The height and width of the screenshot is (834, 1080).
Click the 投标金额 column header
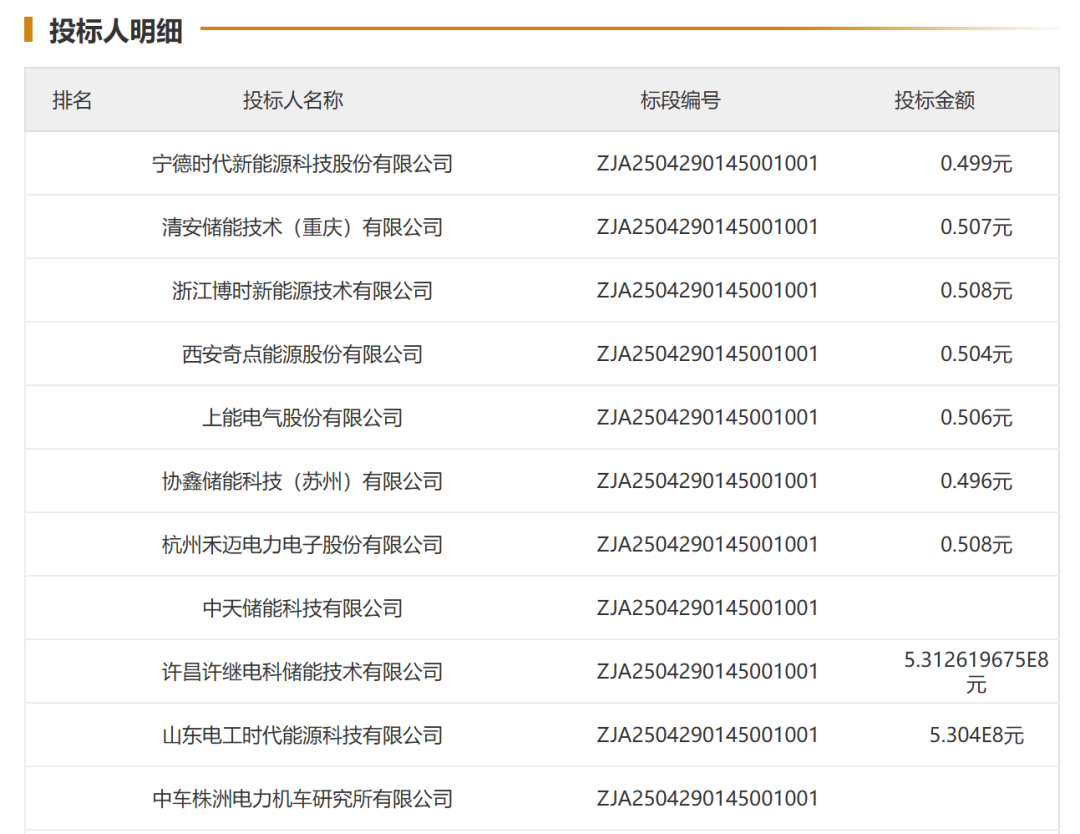click(935, 101)
